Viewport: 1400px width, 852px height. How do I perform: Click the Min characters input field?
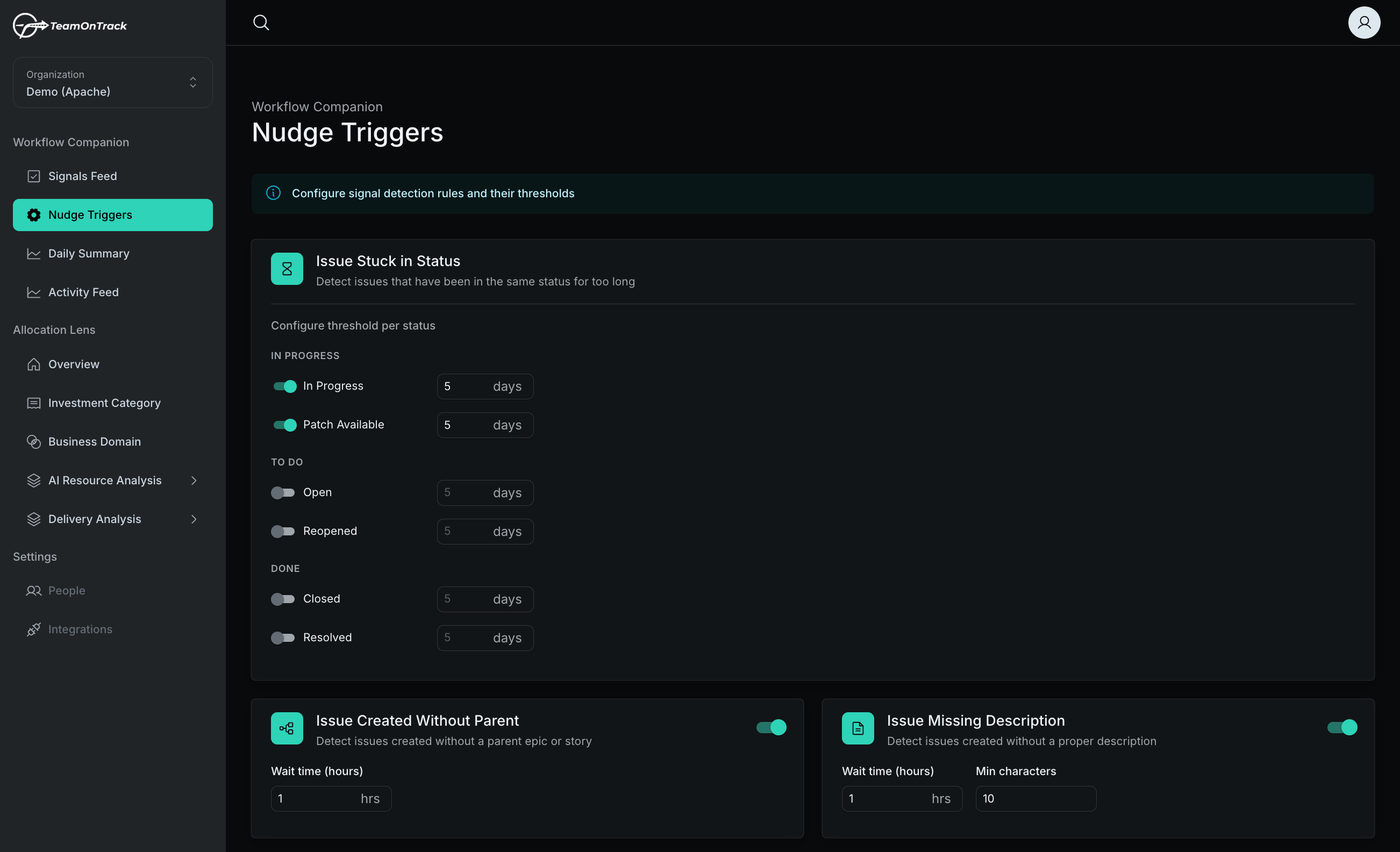click(x=1035, y=798)
